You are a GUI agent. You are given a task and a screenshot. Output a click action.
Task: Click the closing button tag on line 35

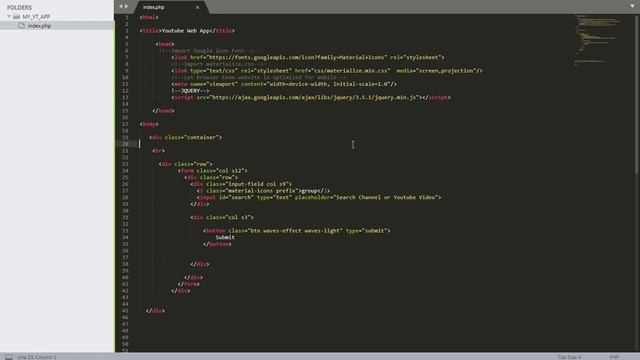click(x=217, y=244)
